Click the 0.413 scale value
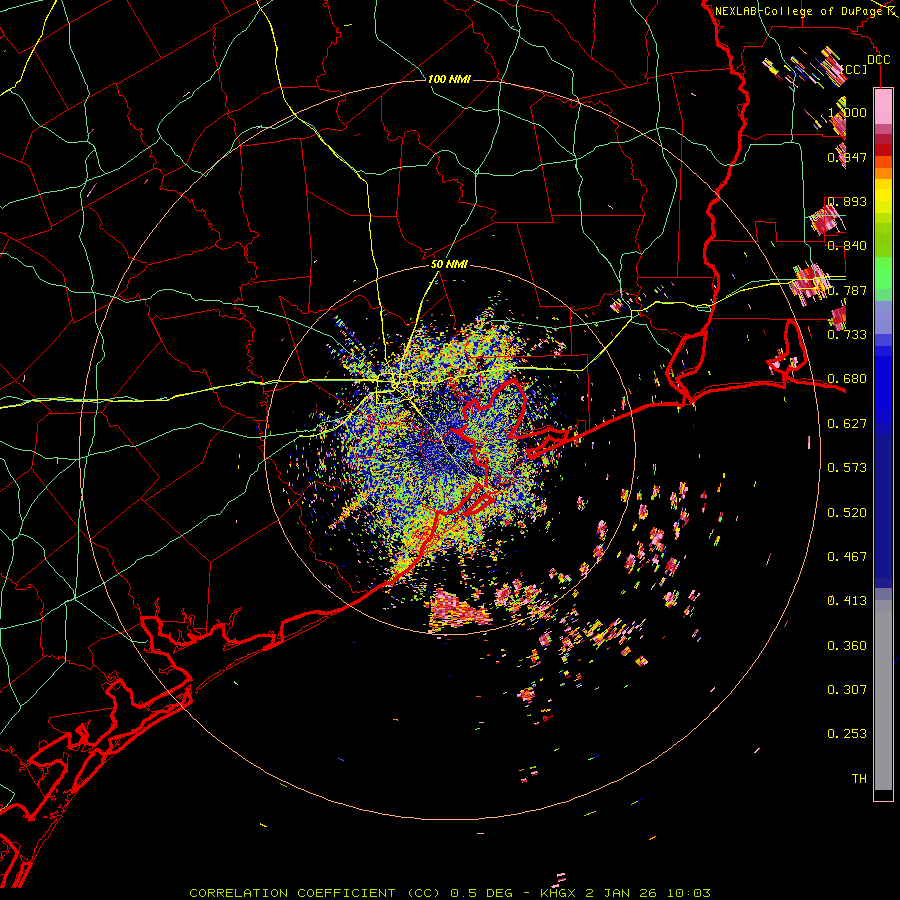This screenshot has width=900, height=900. tap(847, 601)
